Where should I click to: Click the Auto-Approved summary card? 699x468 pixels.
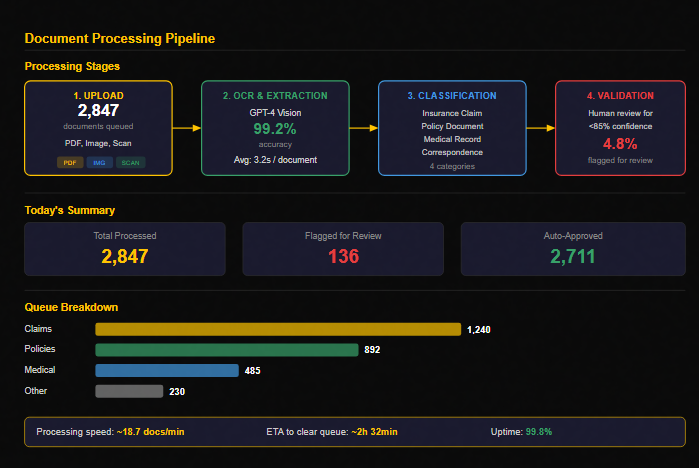[x=573, y=249]
